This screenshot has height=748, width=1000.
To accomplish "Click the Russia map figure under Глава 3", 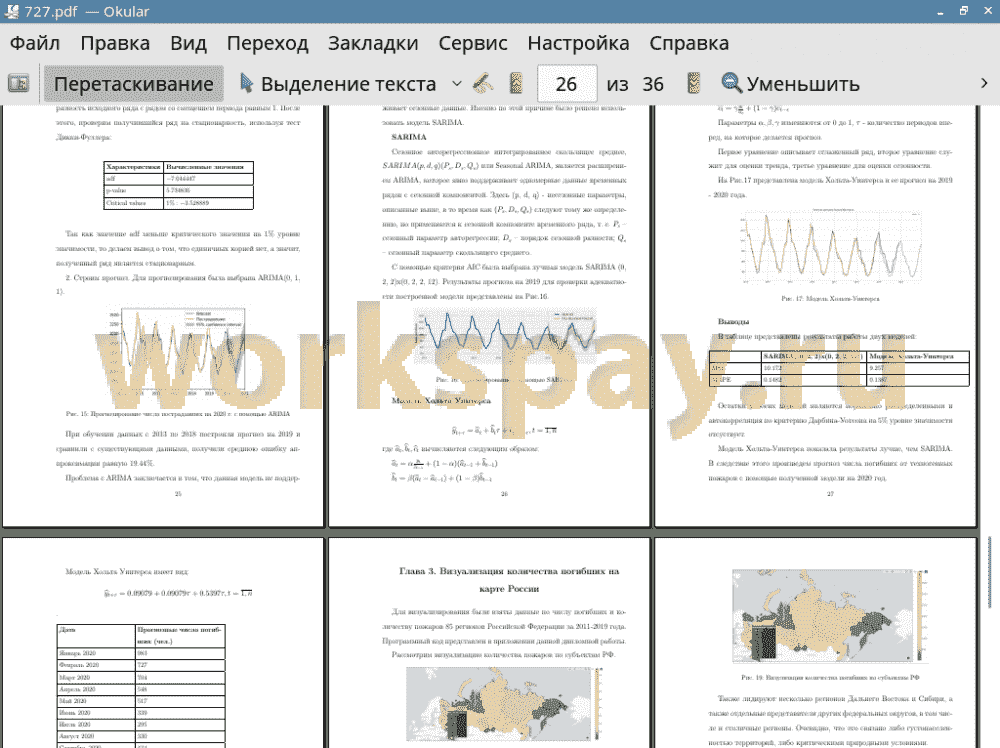I will pyautogui.click(x=504, y=703).
